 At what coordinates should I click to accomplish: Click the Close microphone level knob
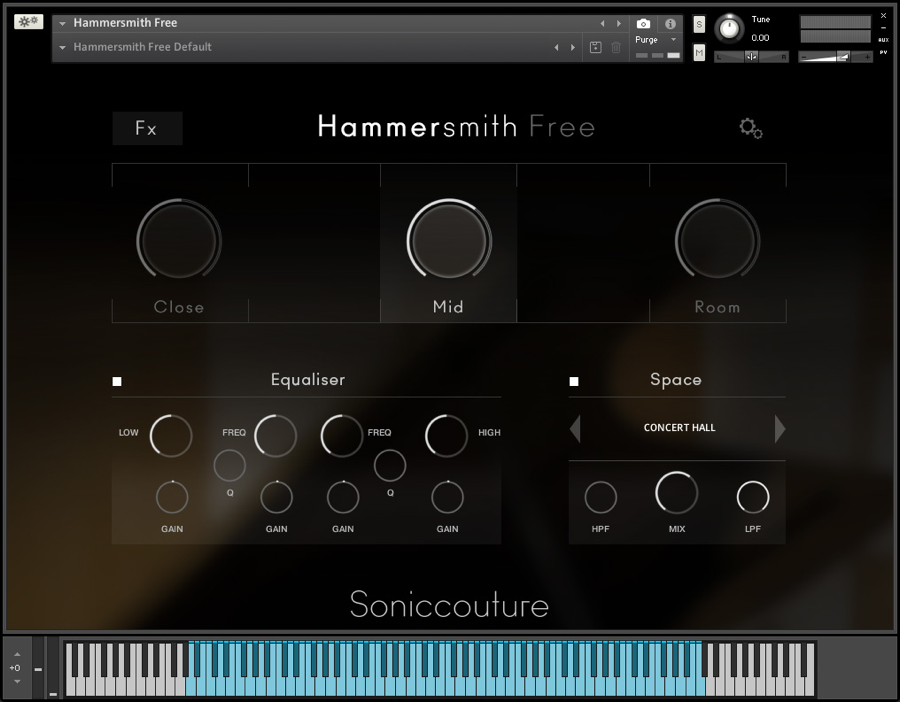(179, 241)
